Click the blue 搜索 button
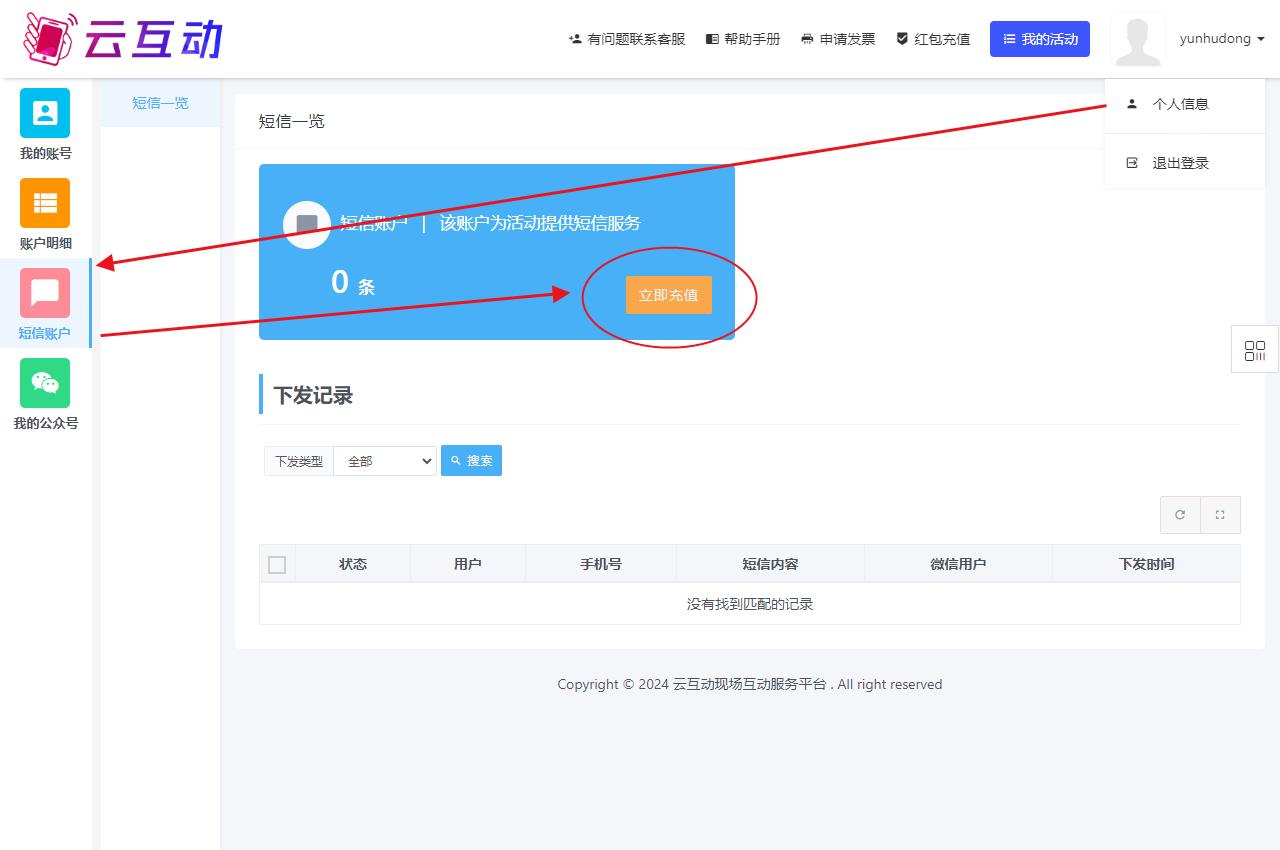 [x=471, y=461]
